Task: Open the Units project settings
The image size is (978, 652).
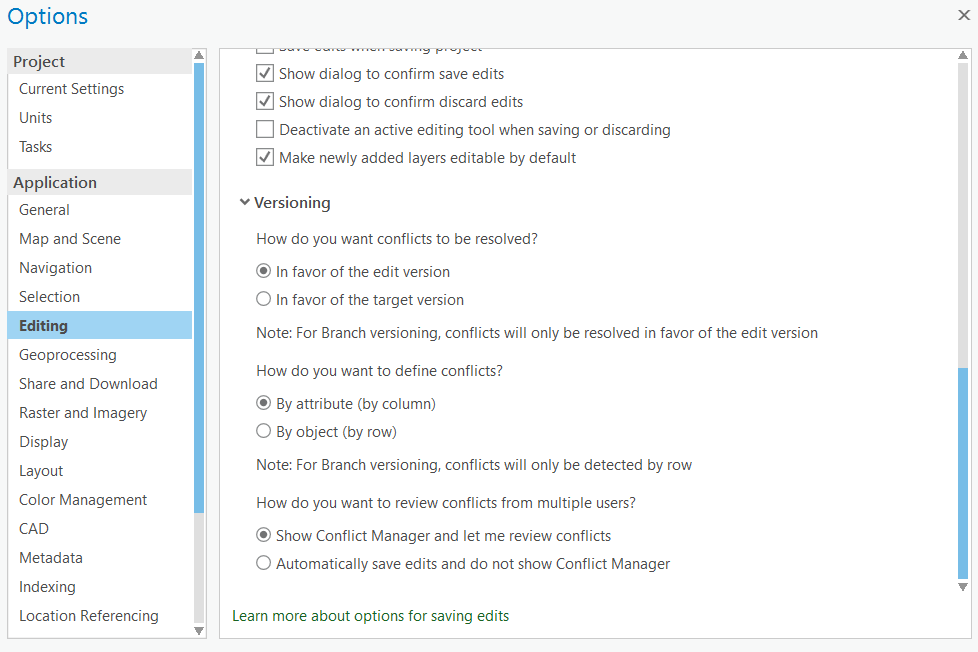Action: pos(36,118)
